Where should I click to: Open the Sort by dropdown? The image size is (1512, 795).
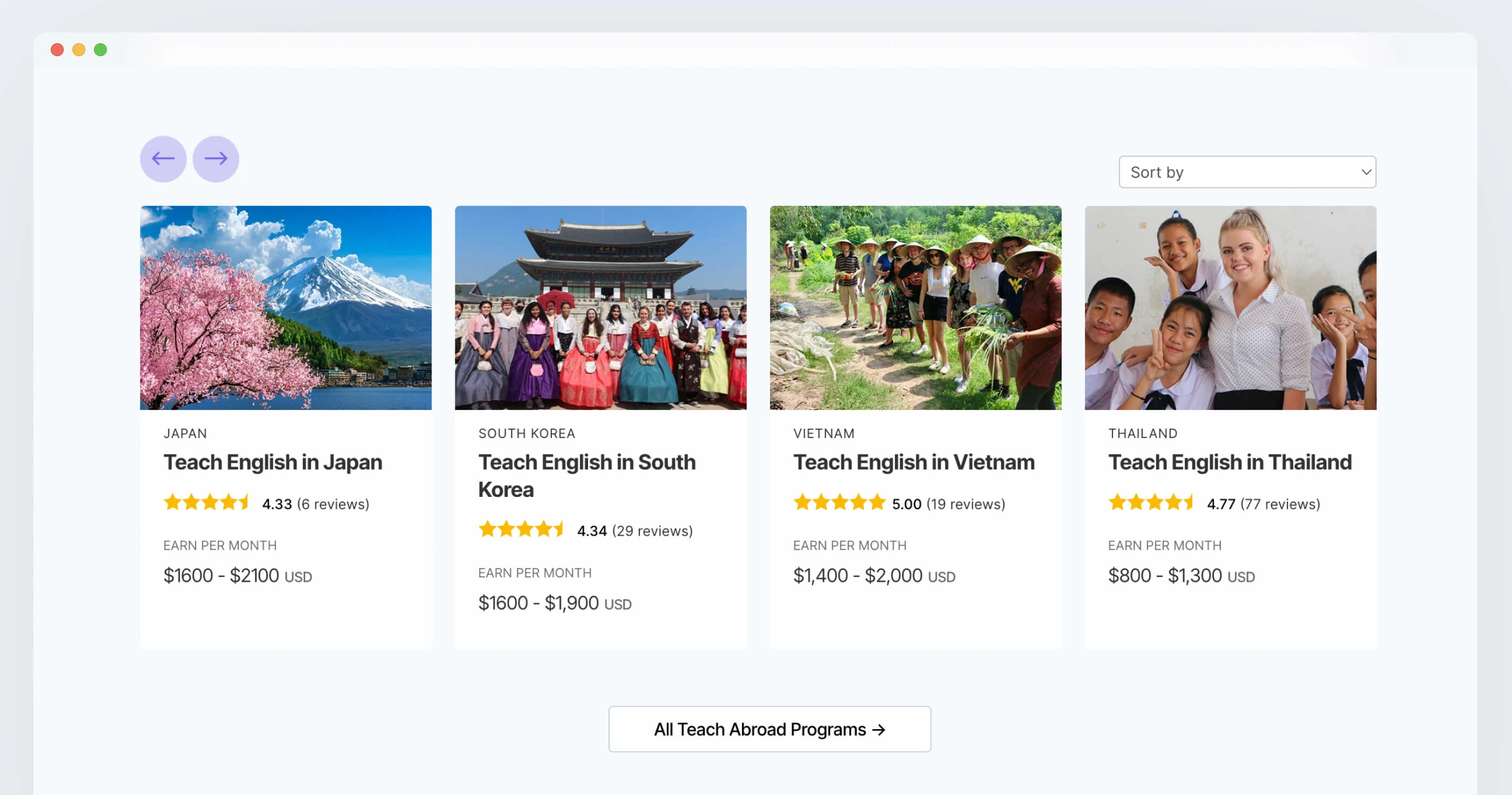1246,172
